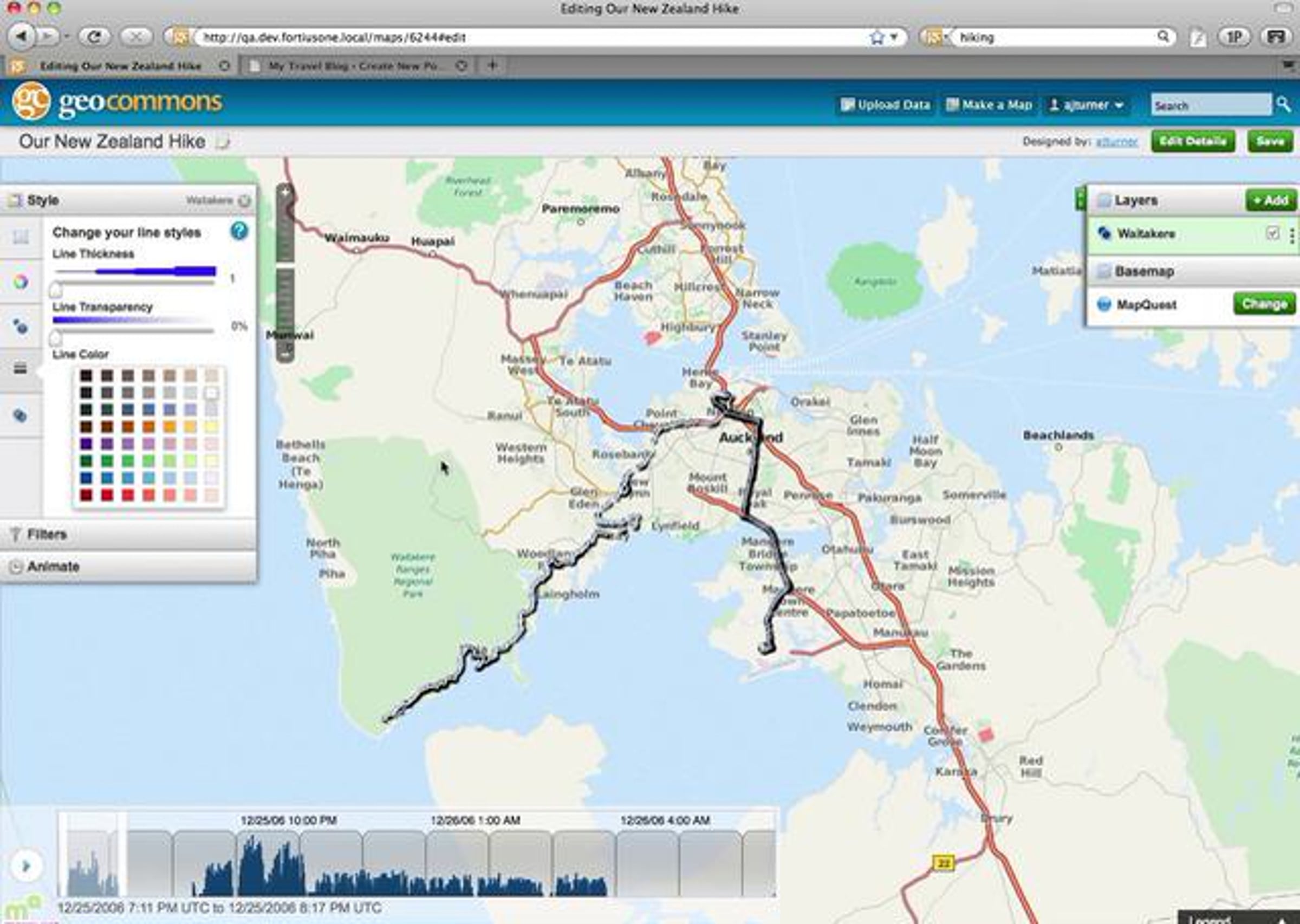The width and height of the screenshot is (1300, 924).
Task: Click the geocommons search input field
Action: click(1210, 105)
